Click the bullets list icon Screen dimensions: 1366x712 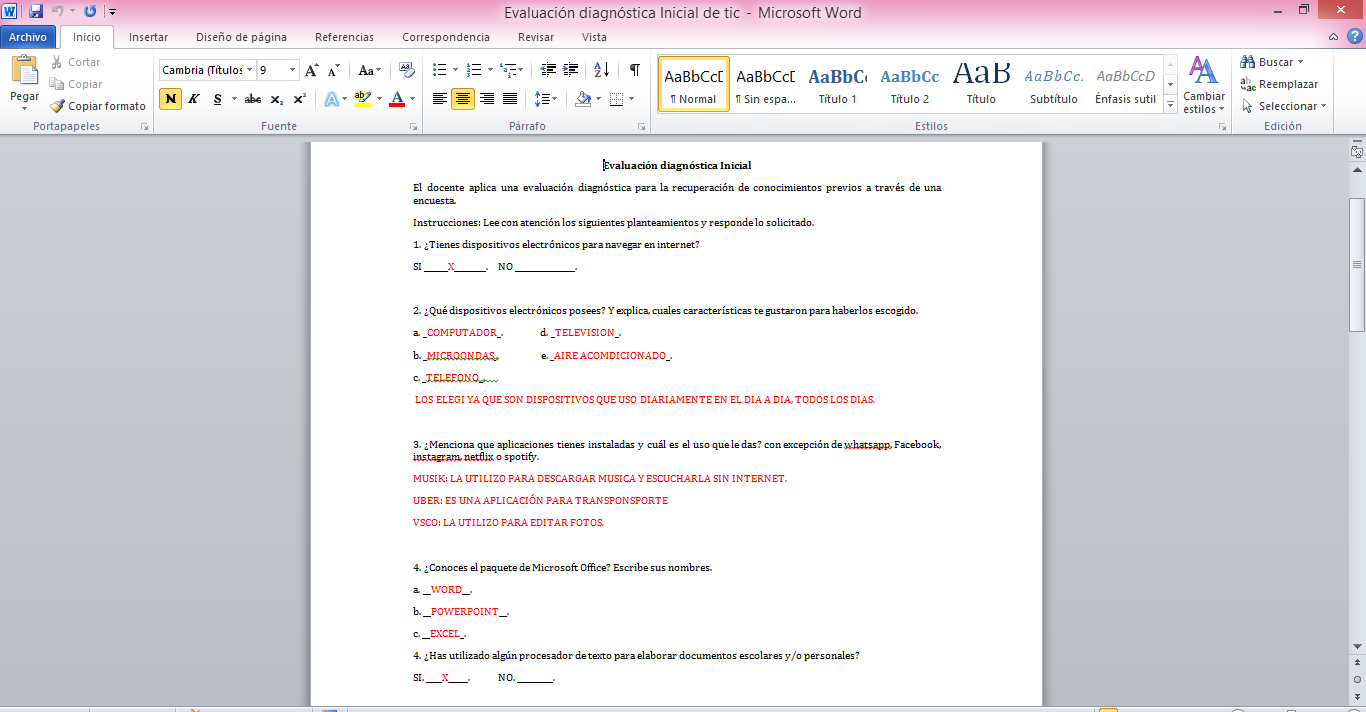tap(439, 70)
